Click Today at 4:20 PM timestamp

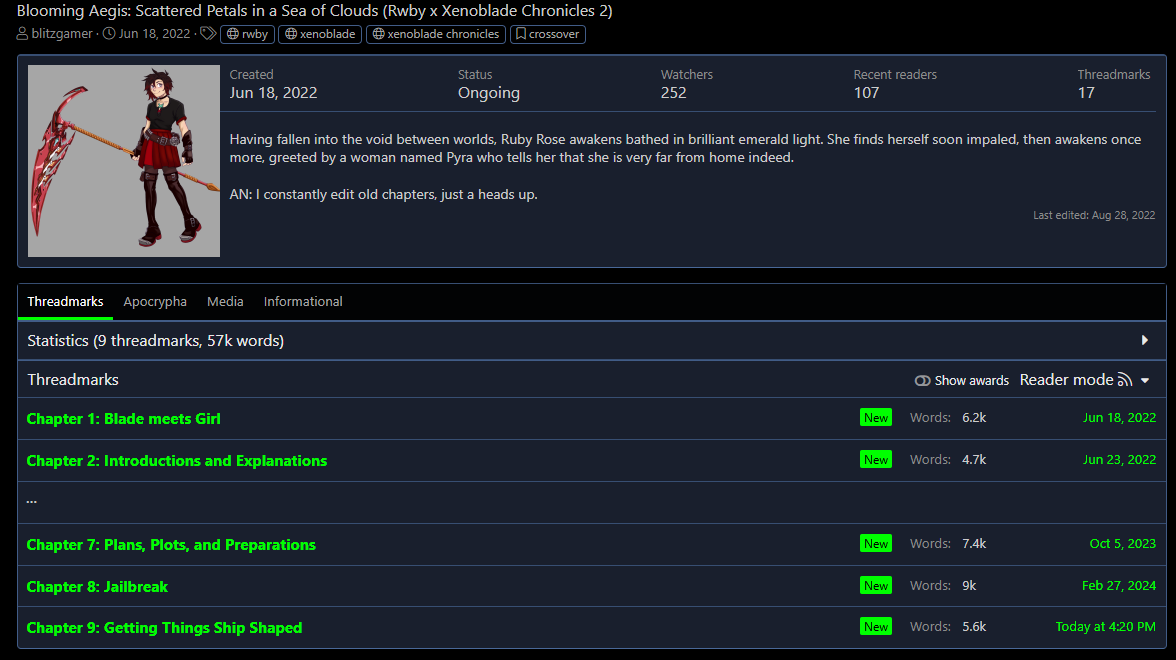[1106, 626]
